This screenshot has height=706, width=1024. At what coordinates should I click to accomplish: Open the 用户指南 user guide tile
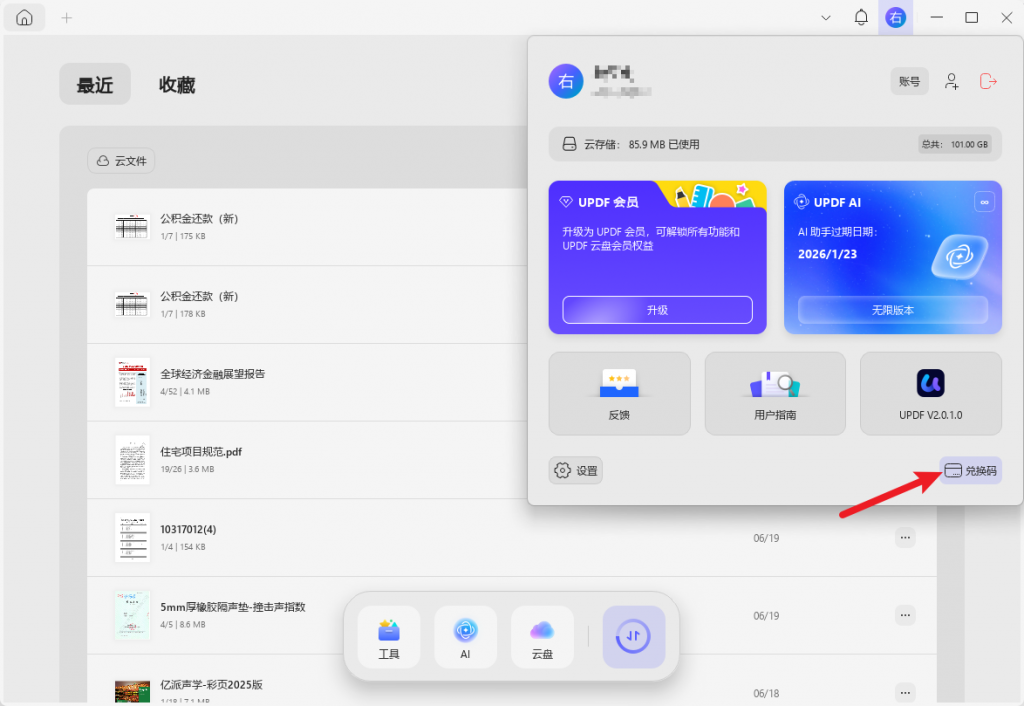pyautogui.click(x=775, y=394)
